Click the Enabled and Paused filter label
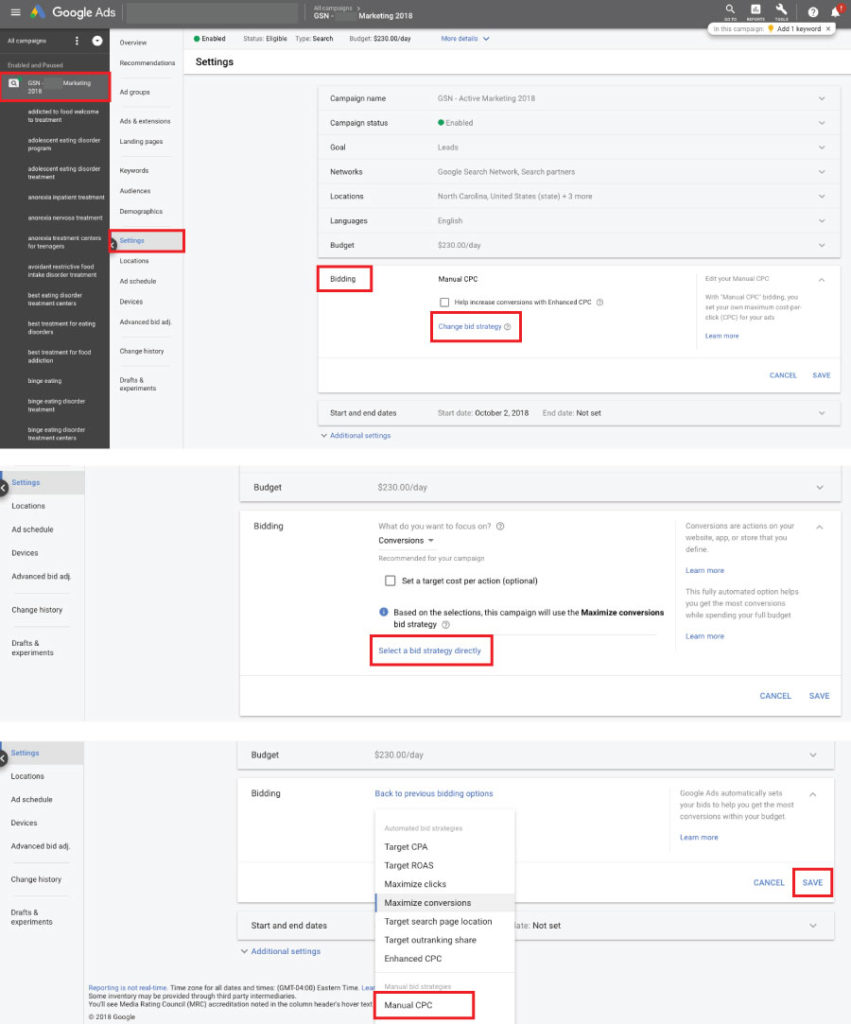The height and width of the screenshot is (1024, 851). point(35,65)
